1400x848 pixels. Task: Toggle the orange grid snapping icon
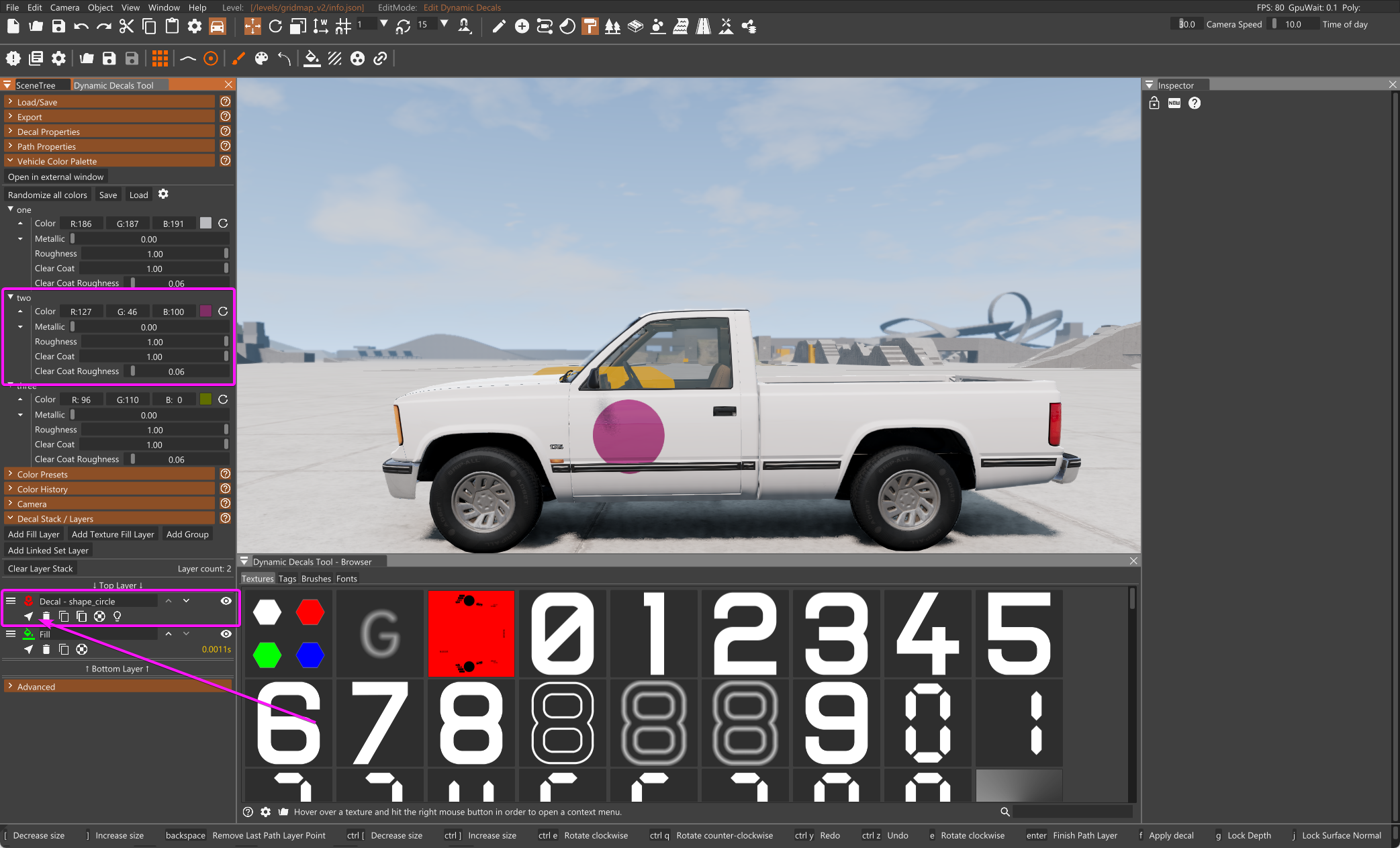click(x=160, y=58)
